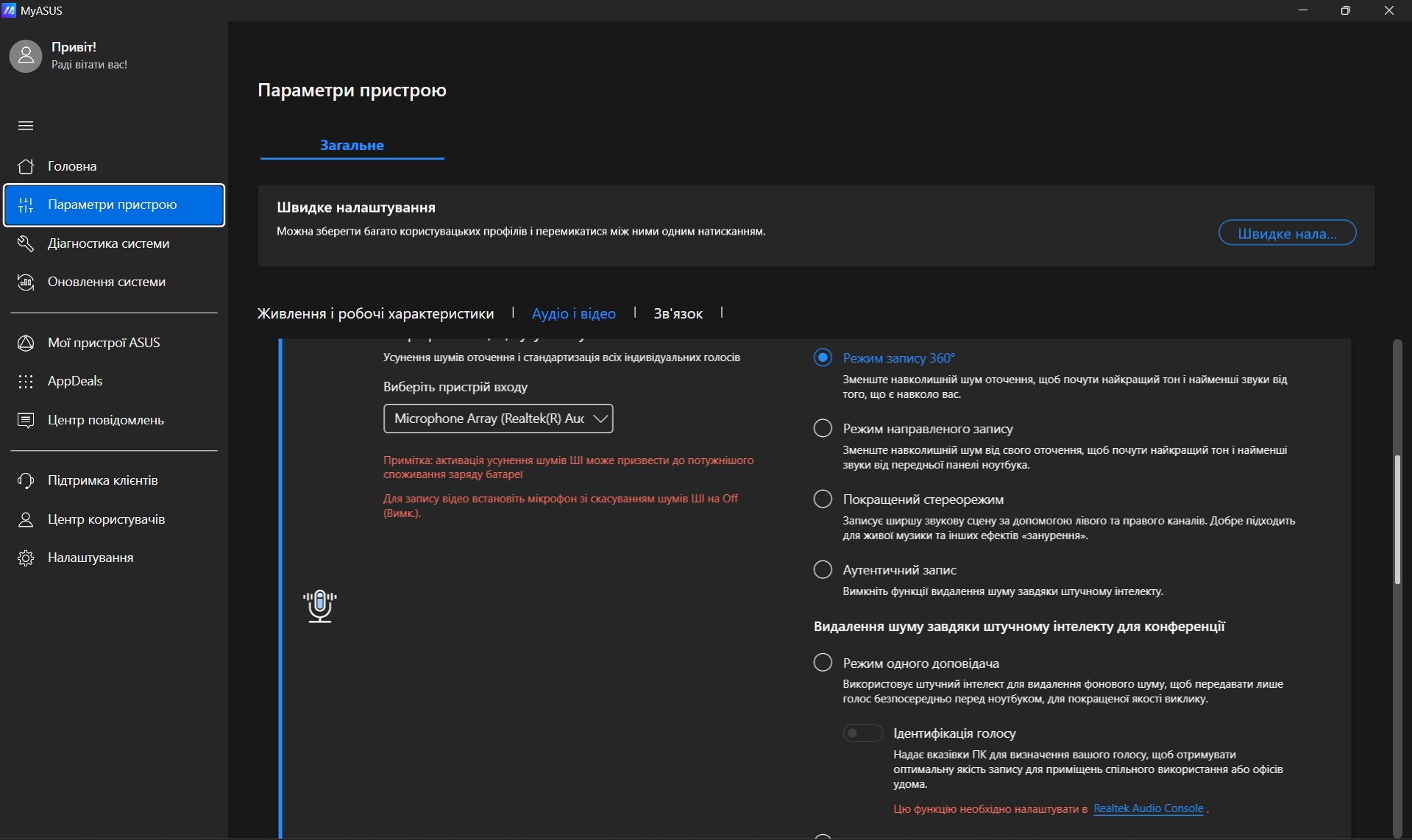Image resolution: width=1412 pixels, height=840 pixels.
Task: Open the Realtek Audio Console link
Action: coord(1148,808)
